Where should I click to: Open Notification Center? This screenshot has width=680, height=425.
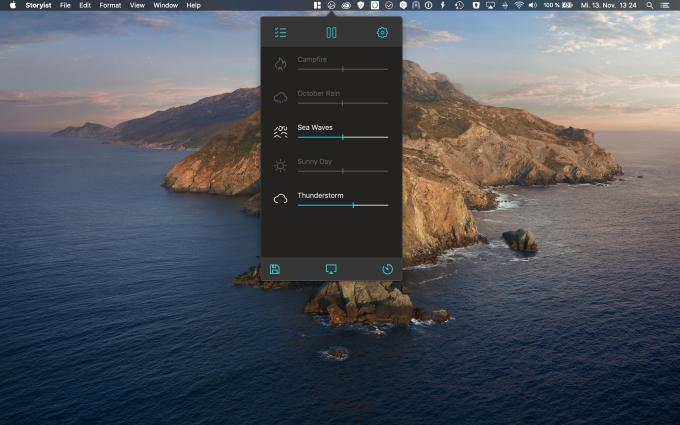664,5
